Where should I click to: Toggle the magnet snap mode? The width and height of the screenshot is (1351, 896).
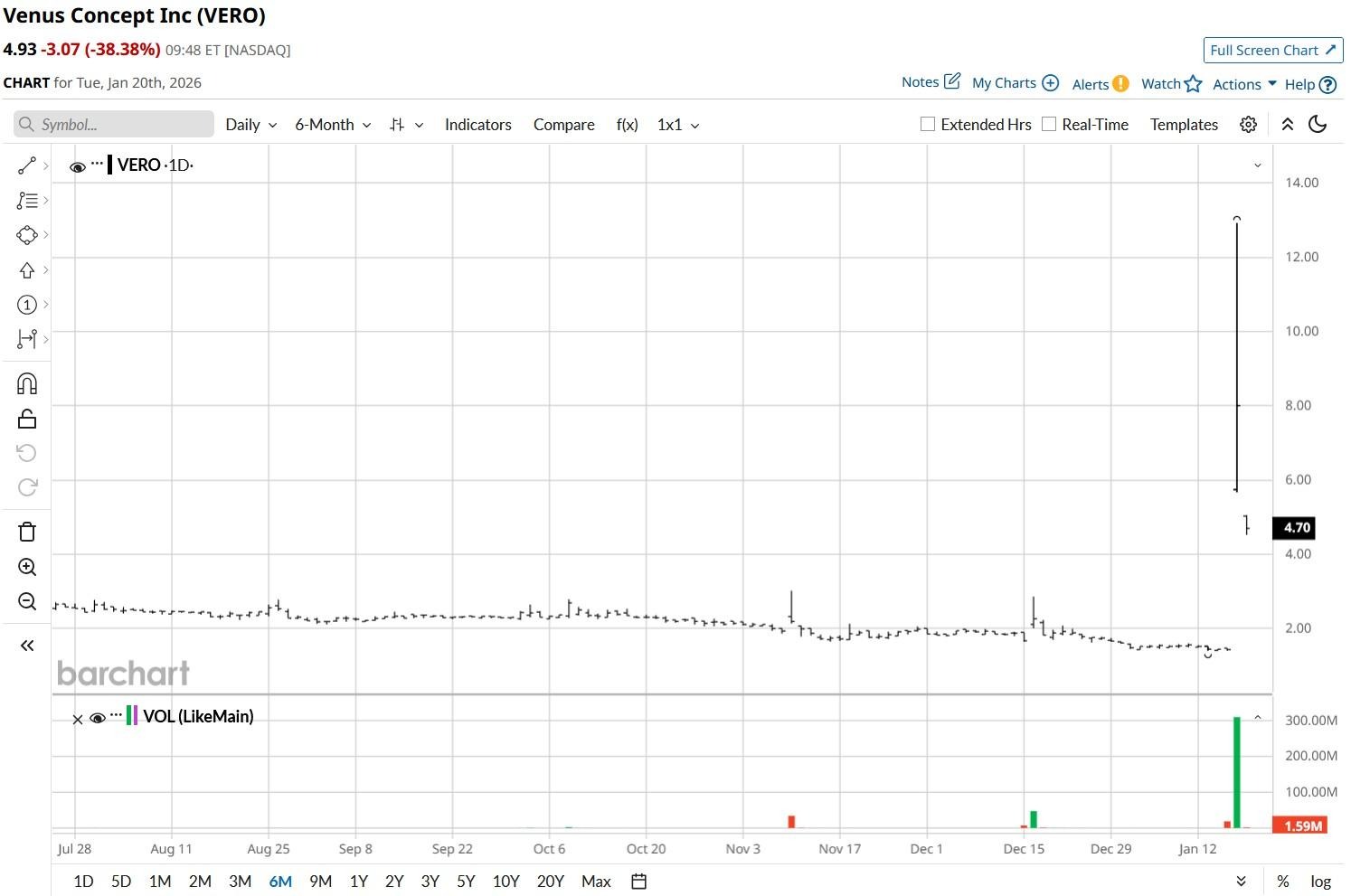click(27, 384)
